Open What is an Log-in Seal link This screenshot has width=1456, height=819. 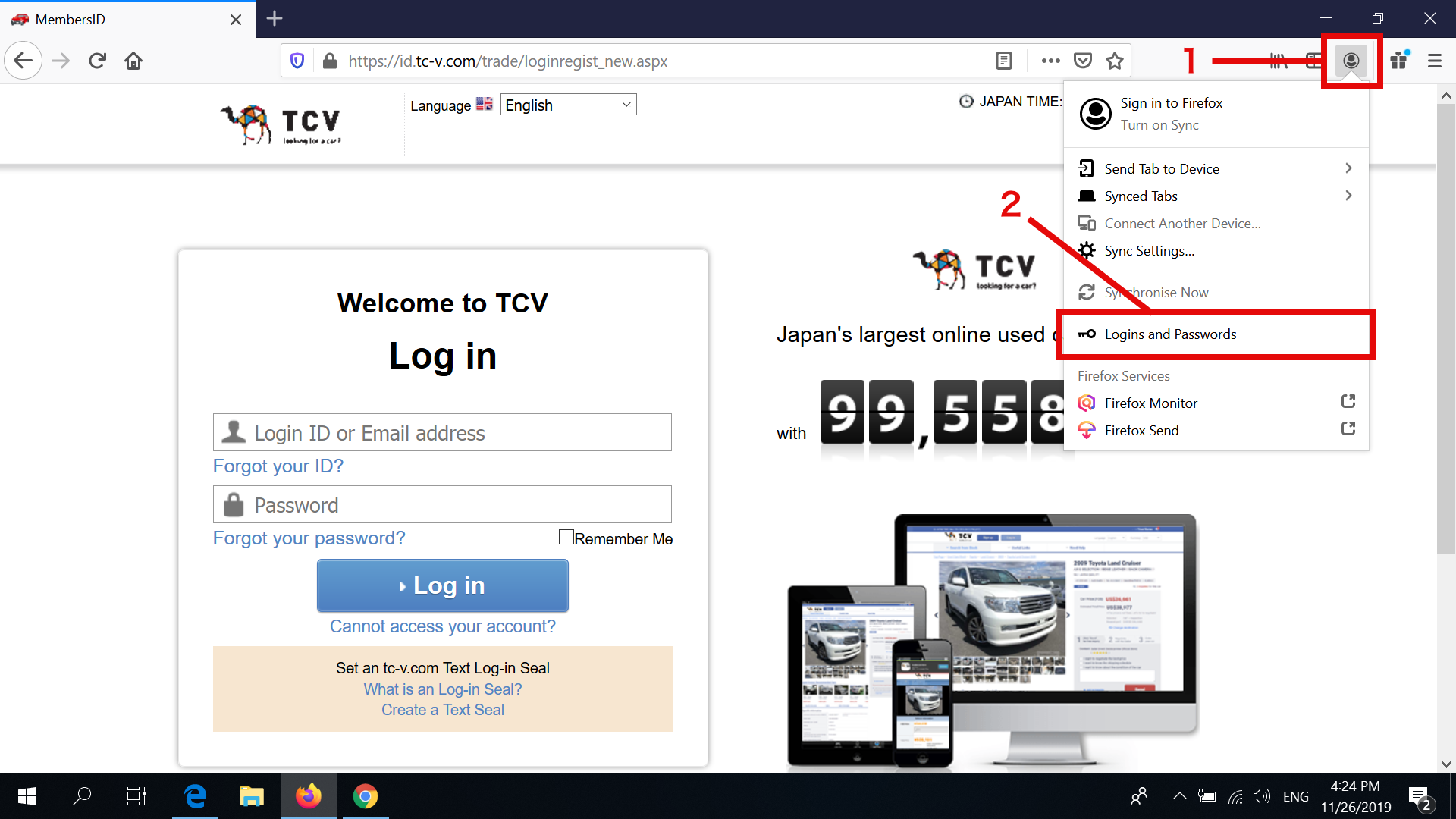443,689
